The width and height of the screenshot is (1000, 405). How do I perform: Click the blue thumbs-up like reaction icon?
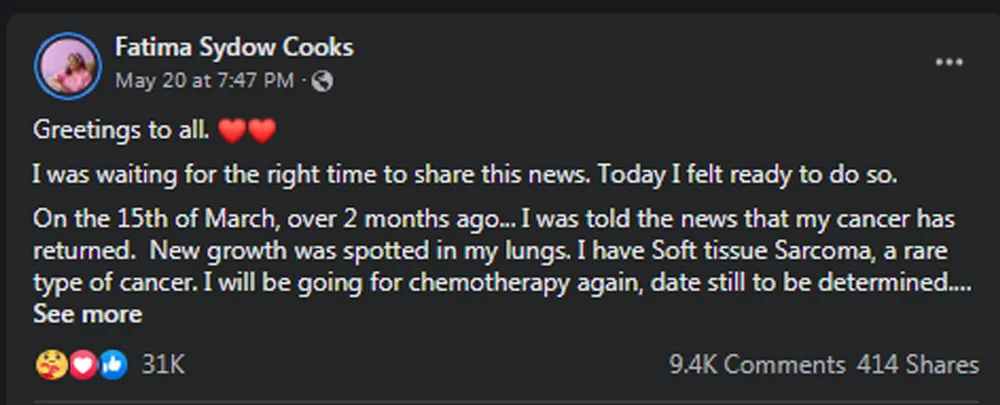point(113,365)
